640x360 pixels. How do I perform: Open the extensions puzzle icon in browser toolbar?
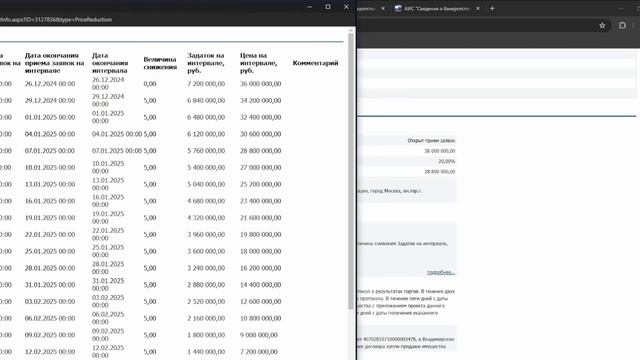(x=622, y=25)
